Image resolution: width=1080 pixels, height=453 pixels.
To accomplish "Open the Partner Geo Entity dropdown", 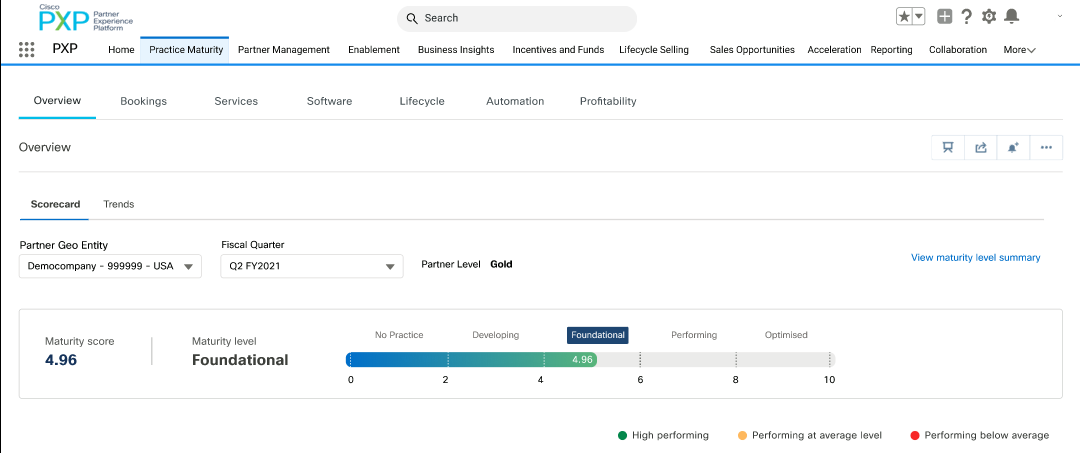I will point(110,266).
